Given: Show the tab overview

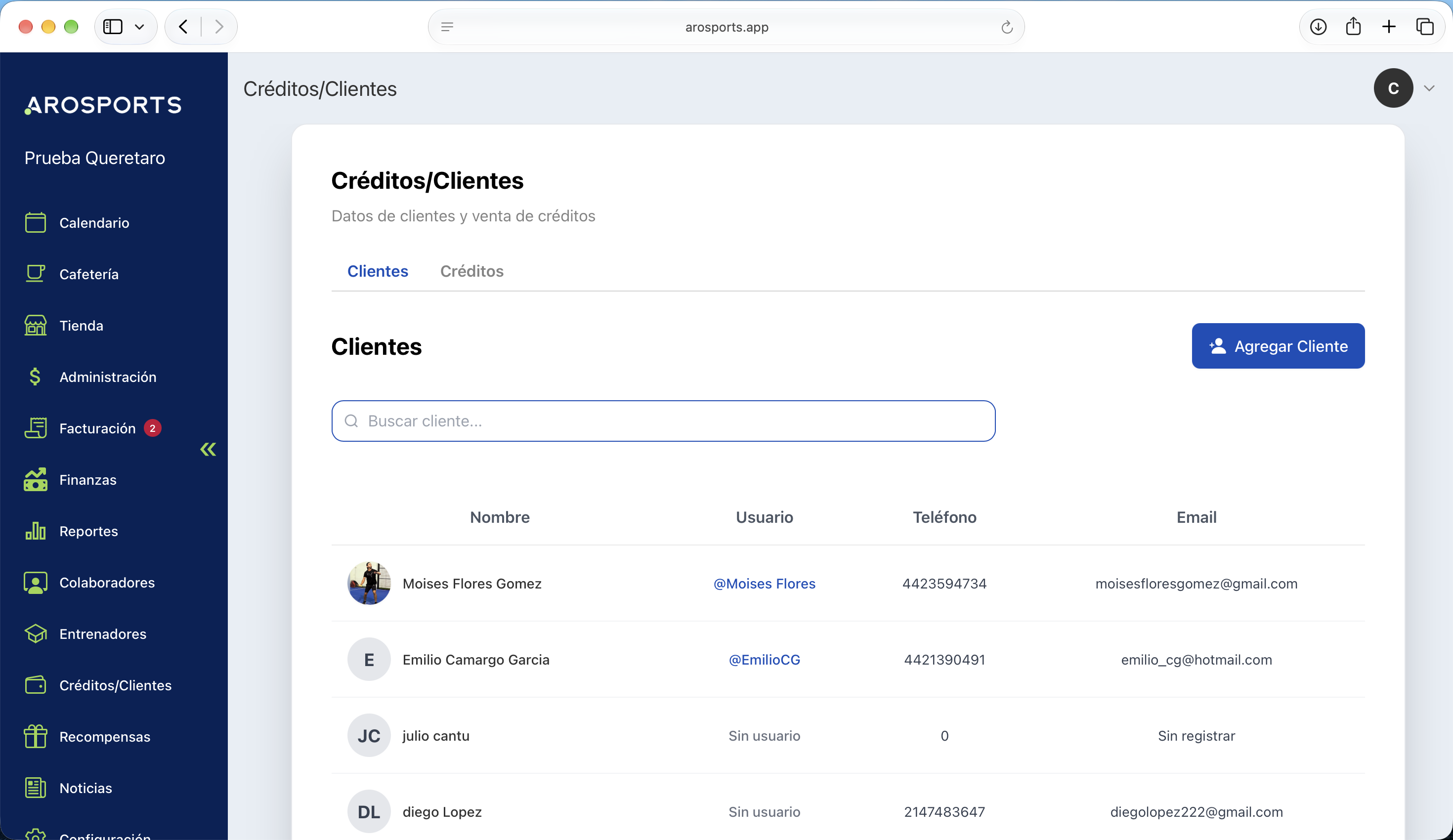Looking at the screenshot, I should click(x=1425, y=27).
